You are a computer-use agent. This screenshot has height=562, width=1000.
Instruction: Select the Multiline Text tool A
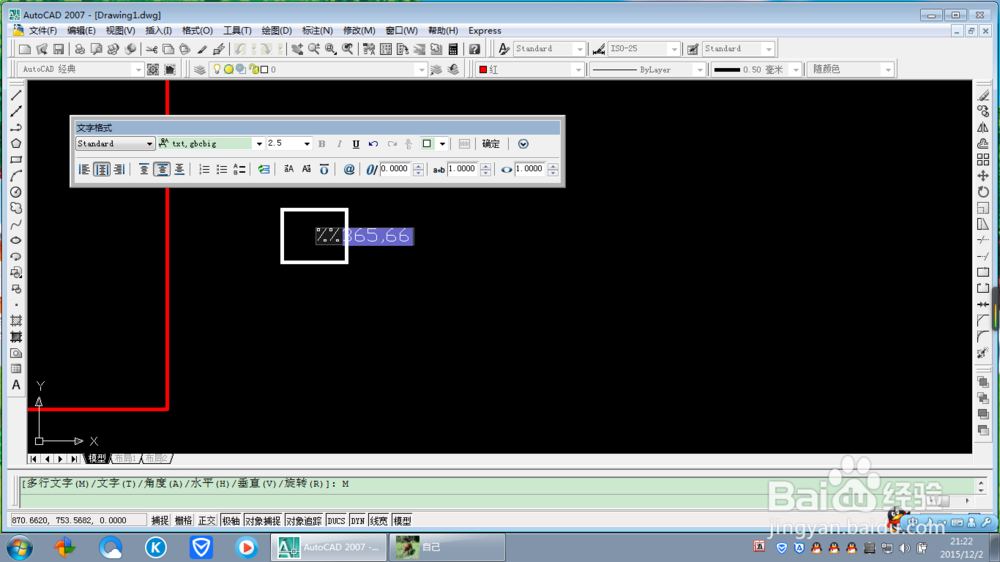click(x=16, y=385)
